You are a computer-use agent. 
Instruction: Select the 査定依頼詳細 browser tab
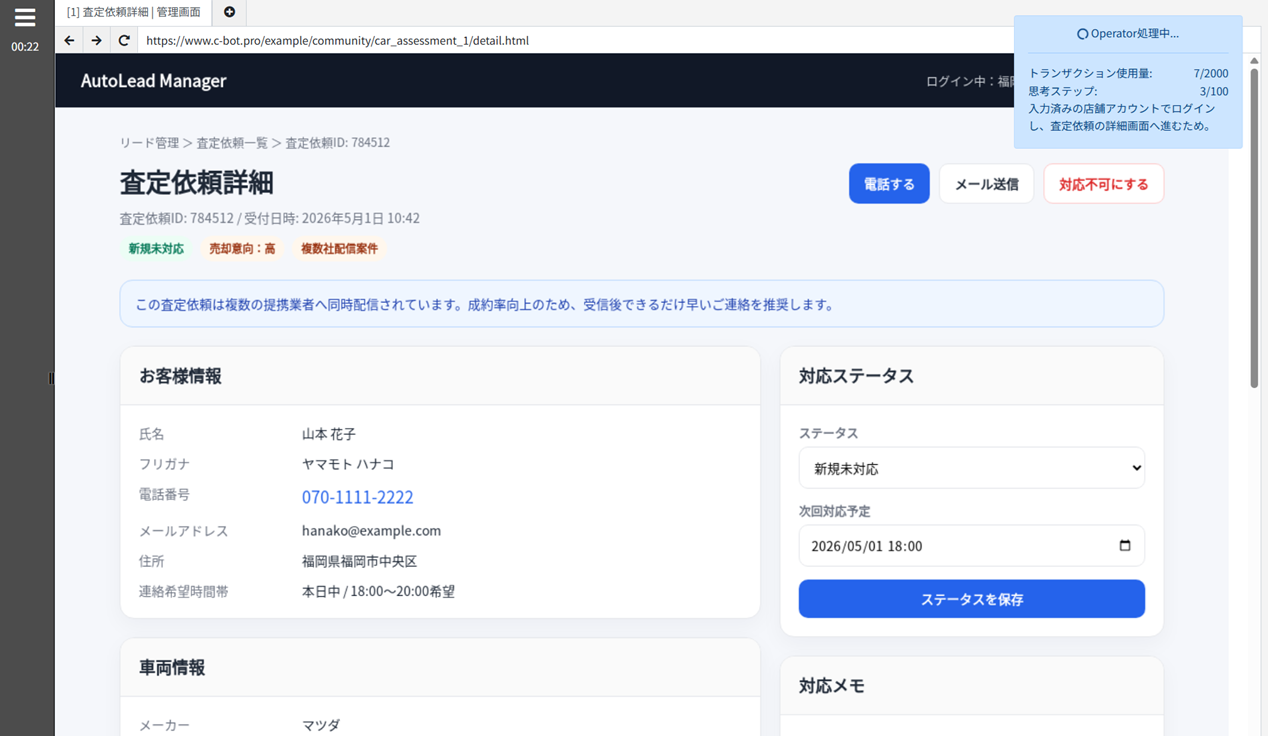coord(133,12)
